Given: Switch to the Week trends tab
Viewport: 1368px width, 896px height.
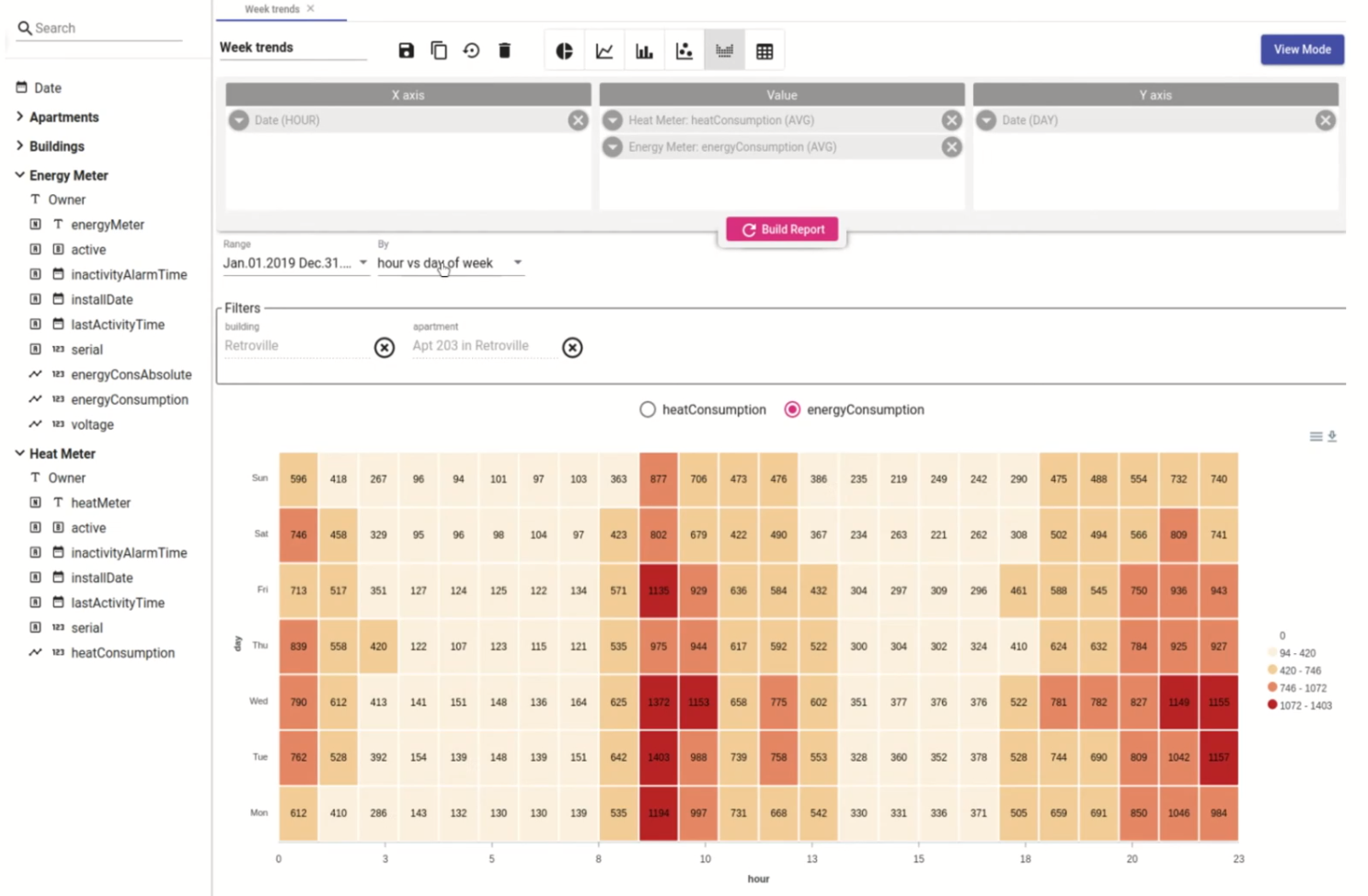Looking at the screenshot, I should pyautogui.click(x=272, y=9).
